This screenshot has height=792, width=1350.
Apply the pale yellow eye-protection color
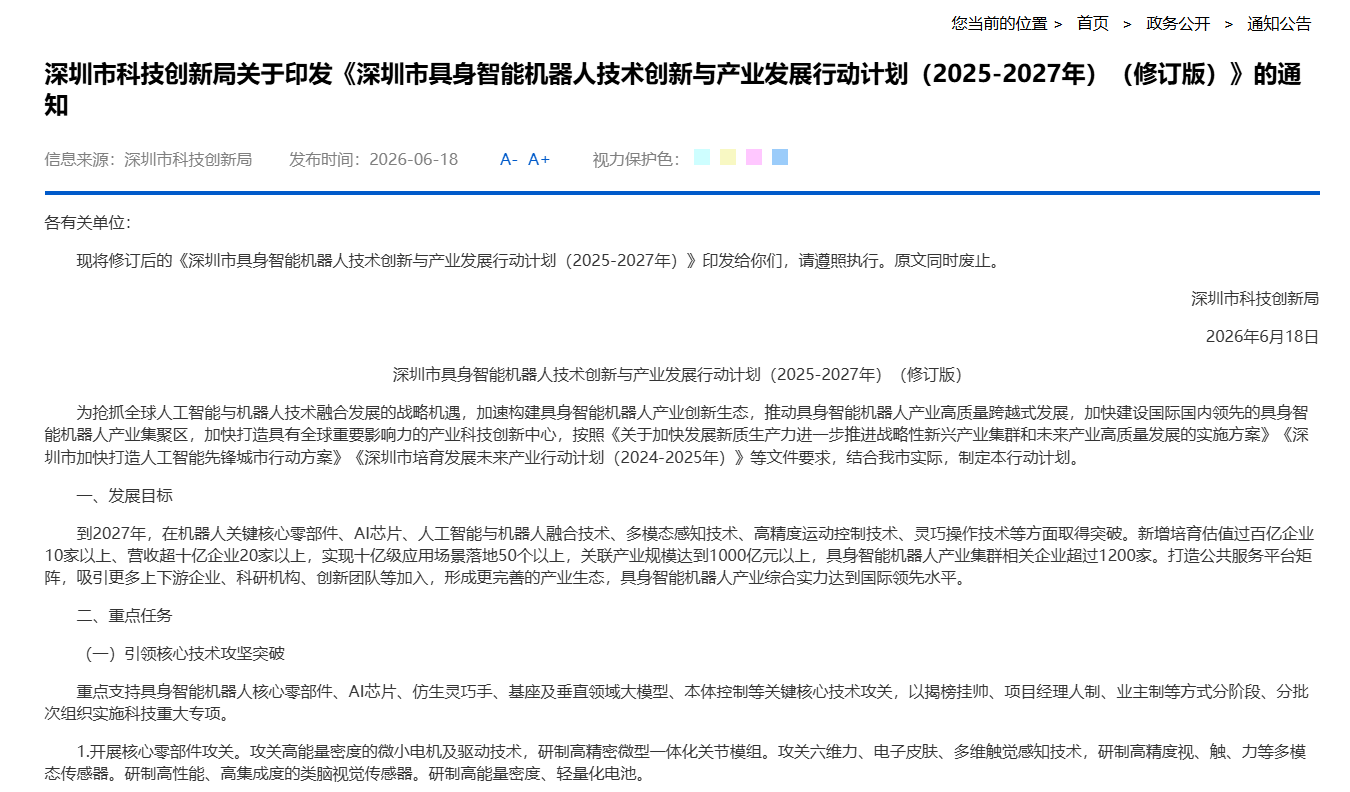point(728,157)
